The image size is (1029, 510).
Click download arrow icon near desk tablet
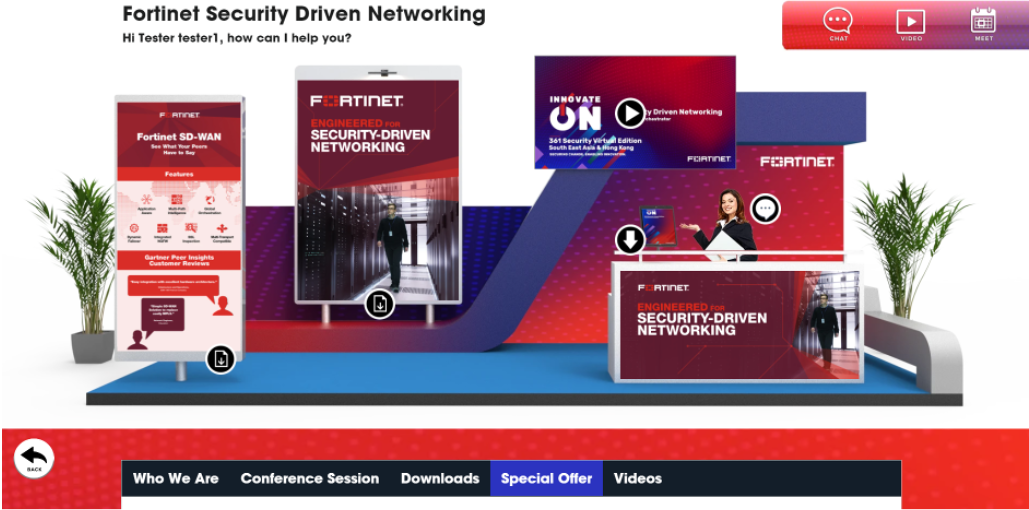pyautogui.click(x=630, y=240)
